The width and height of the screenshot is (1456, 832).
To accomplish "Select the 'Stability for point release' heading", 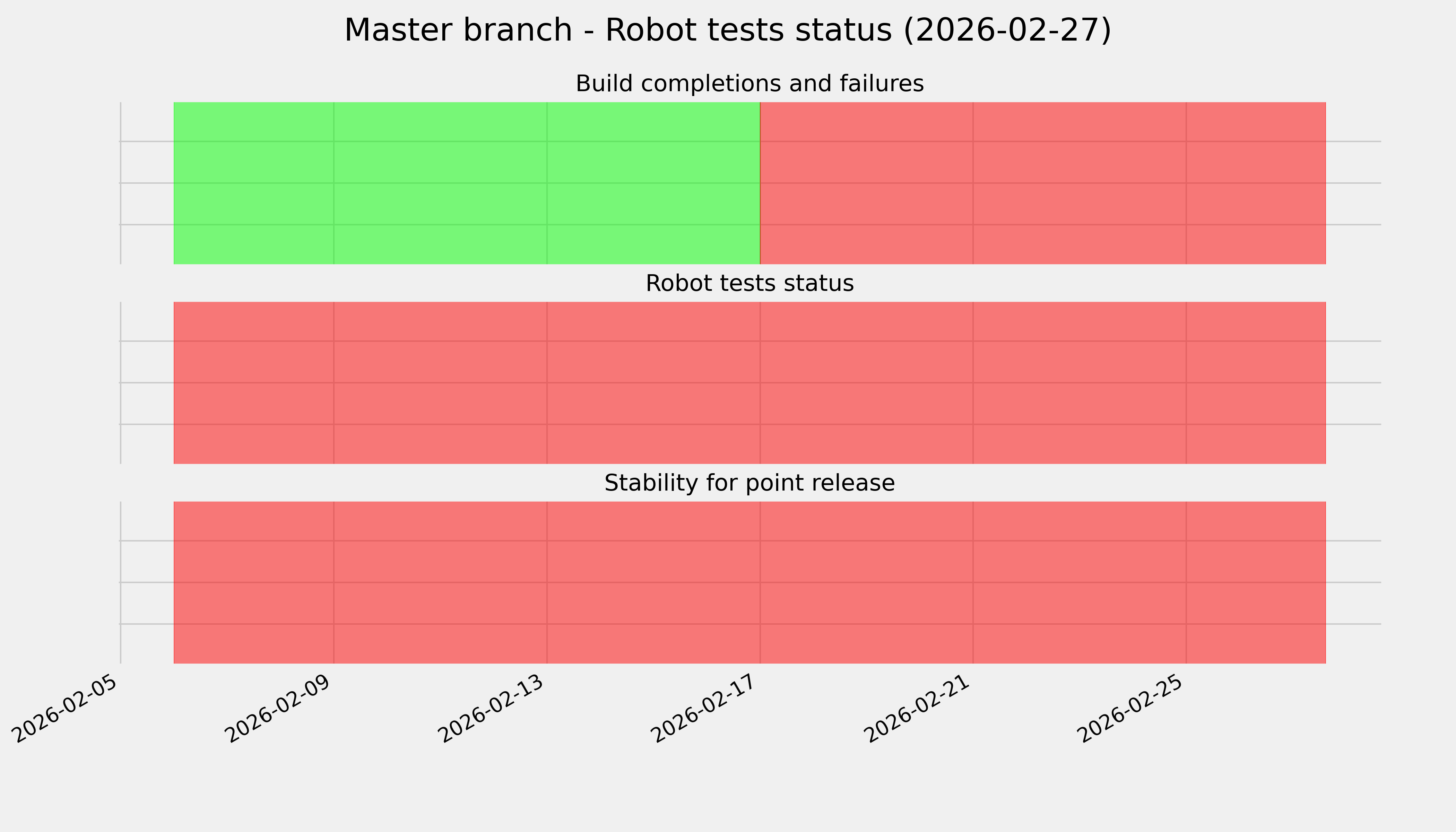I will 749,484.
